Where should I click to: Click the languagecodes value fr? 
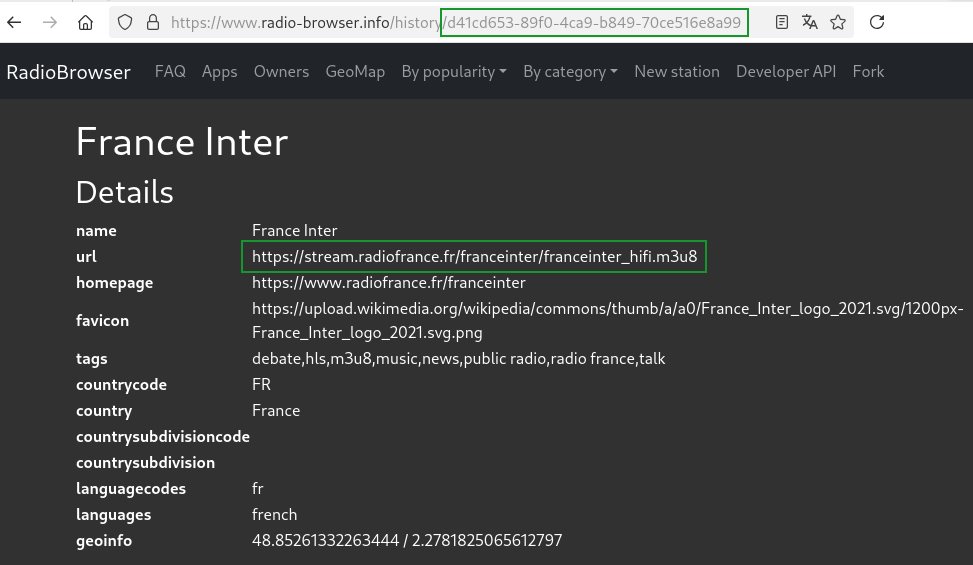pyautogui.click(x=258, y=489)
